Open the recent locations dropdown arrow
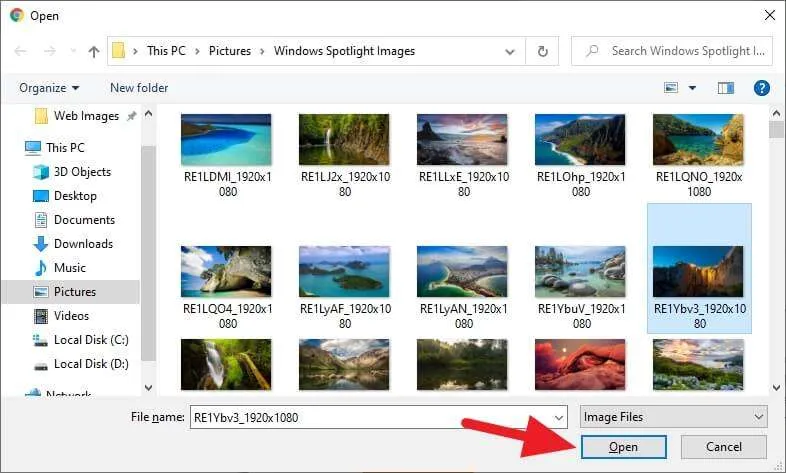The width and height of the screenshot is (786, 473). click(73, 51)
